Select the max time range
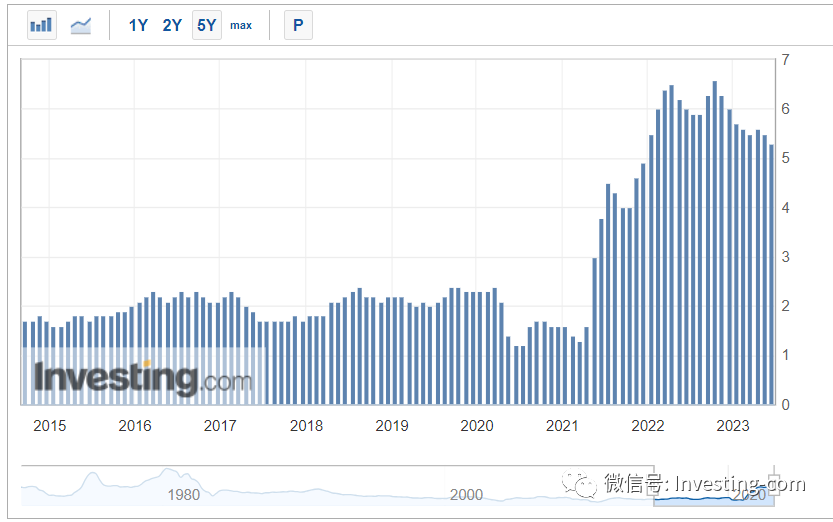The width and height of the screenshot is (833, 522). point(241,25)
